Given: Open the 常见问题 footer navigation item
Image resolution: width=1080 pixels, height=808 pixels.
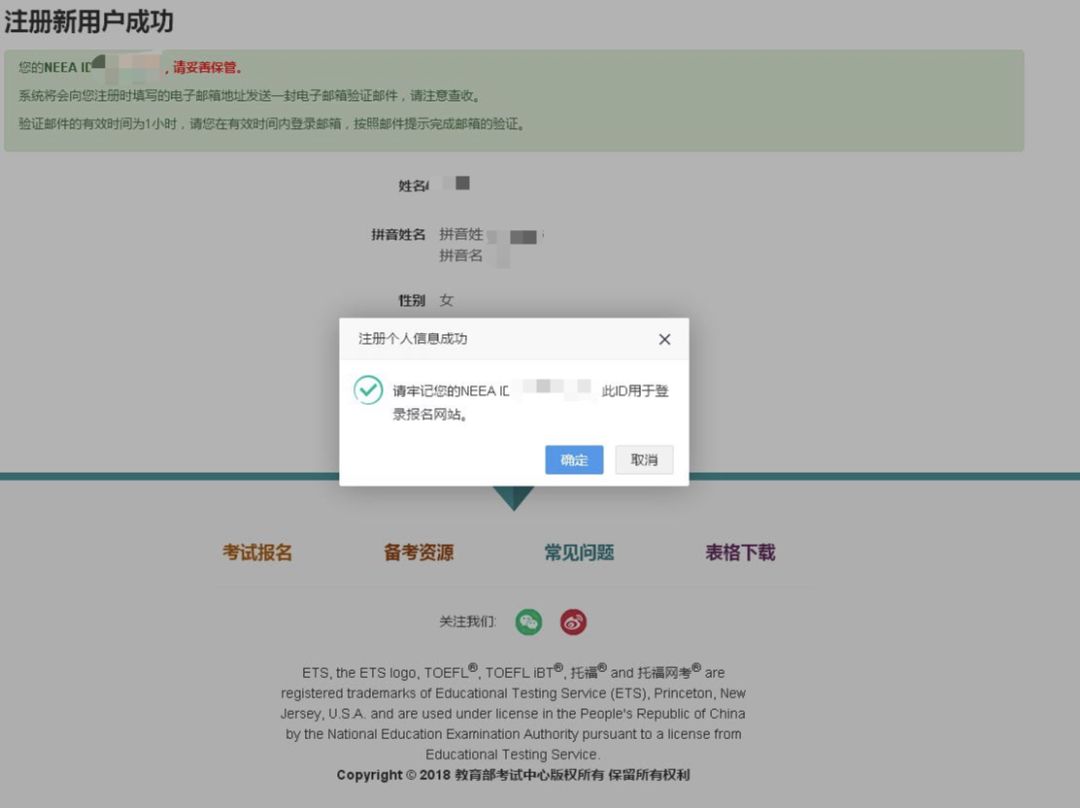Looking at the screenshot, I should click(x=578, y=552).
